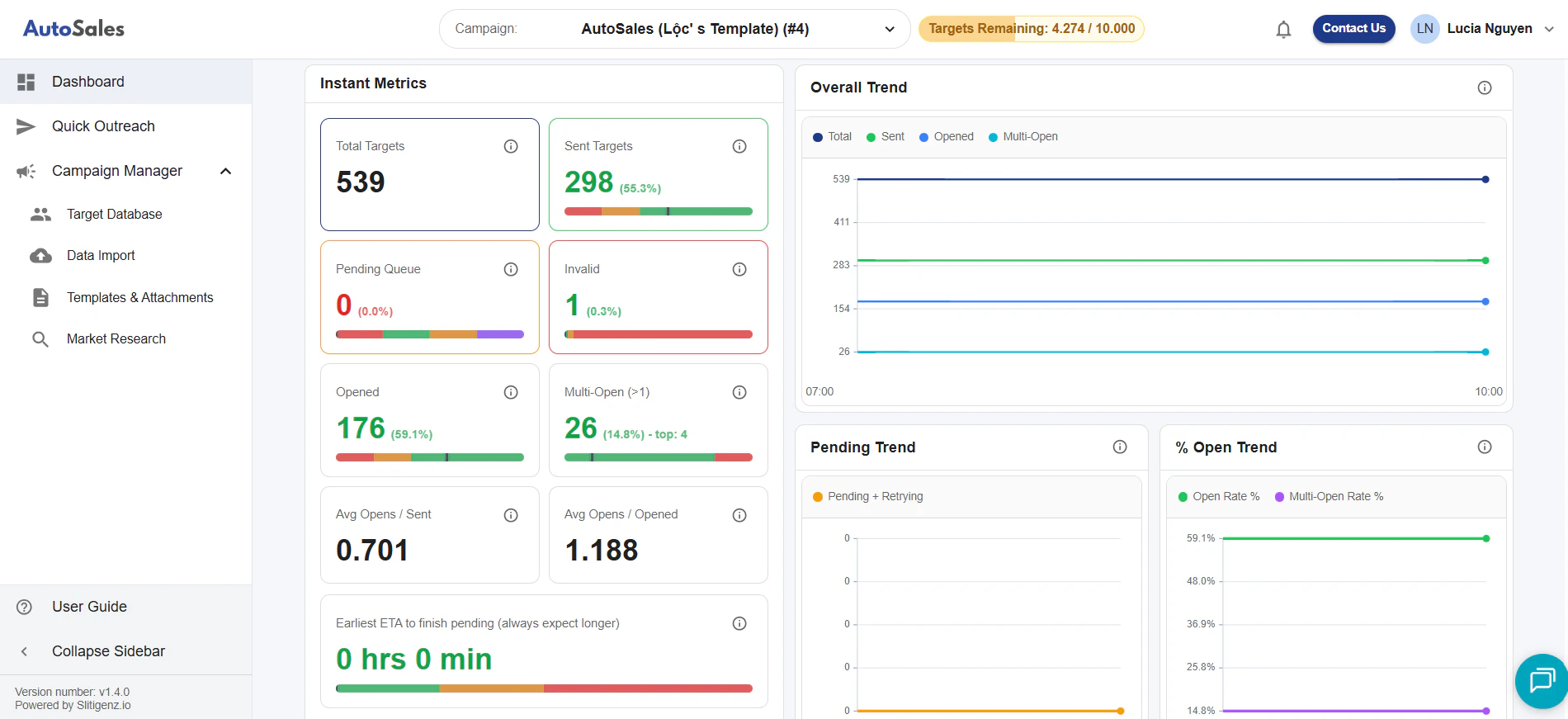Show info for Pending Trend chart
The height and width of the screenshot is (719, 1568).
[1120, 447]
